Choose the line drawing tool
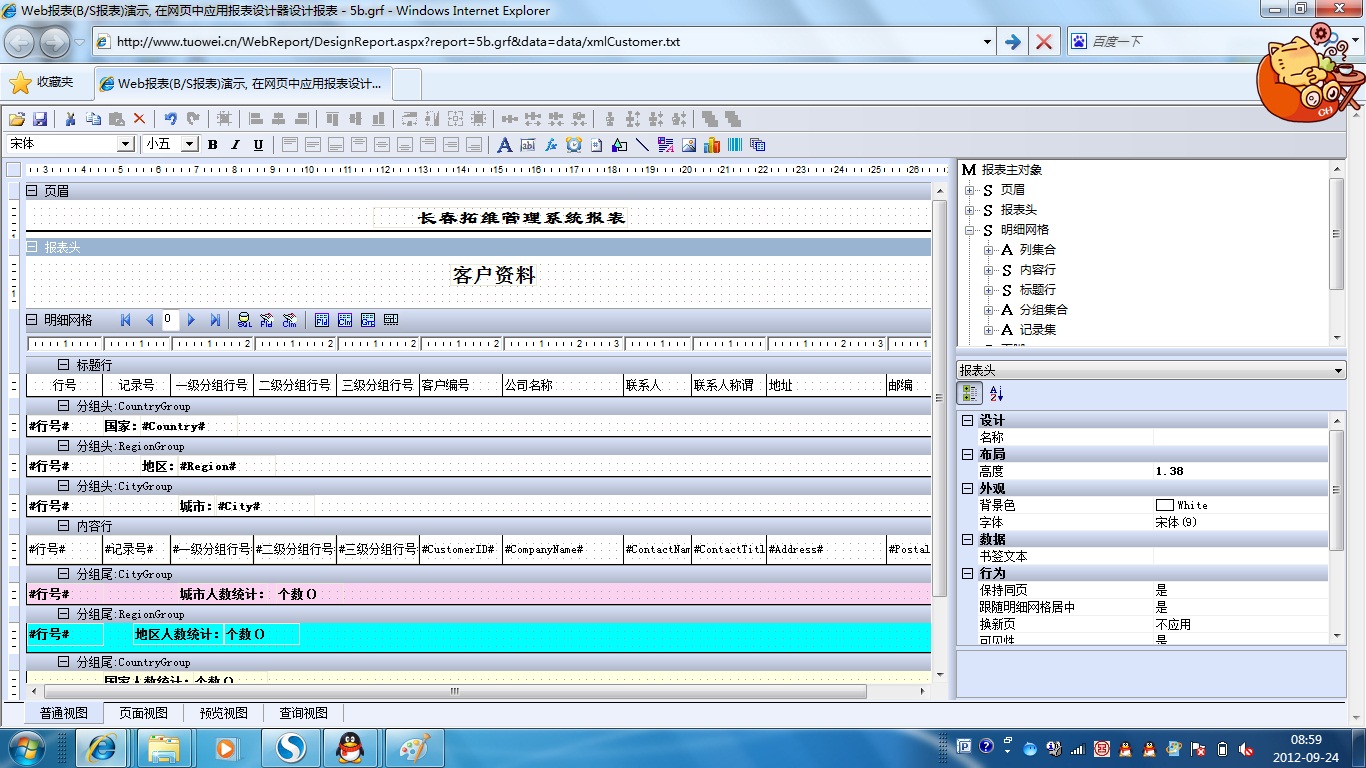 coord(642,145)
